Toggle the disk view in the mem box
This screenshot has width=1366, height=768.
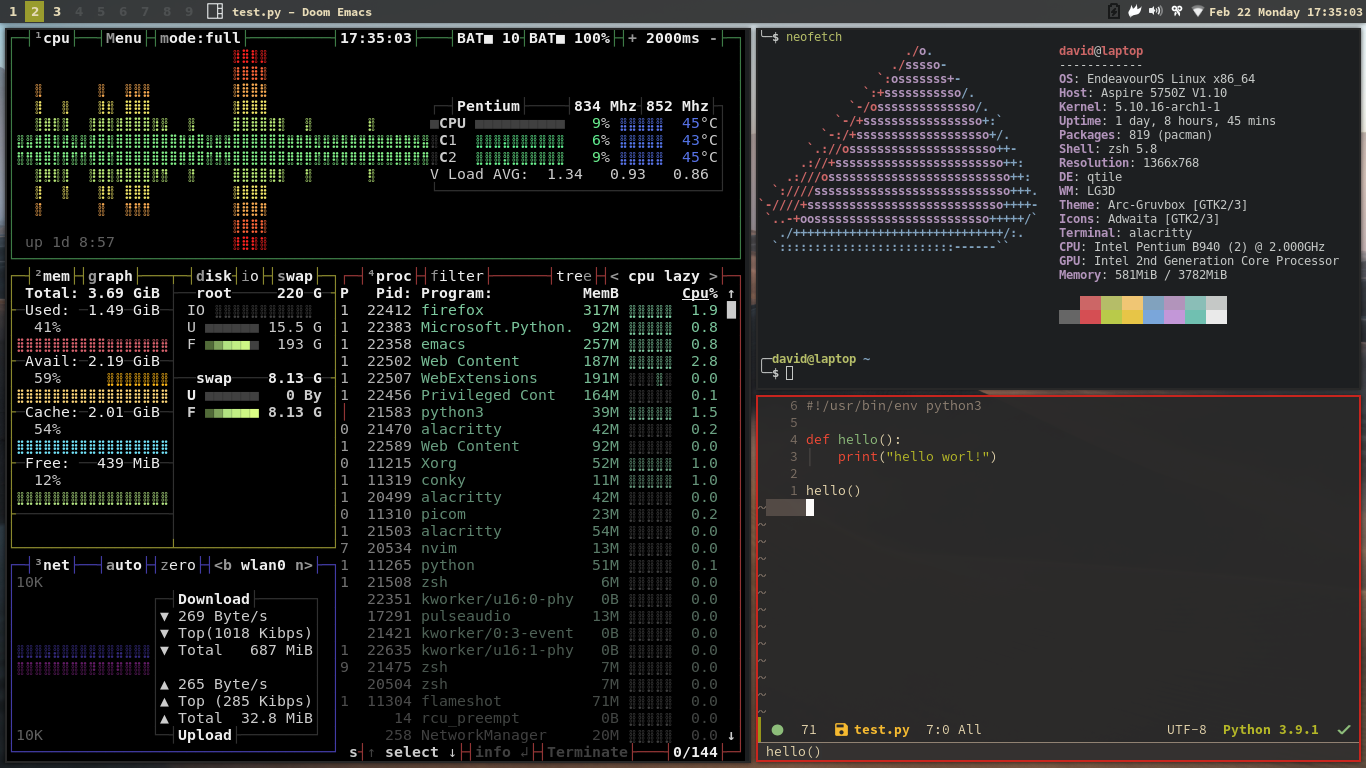(215, 276)
